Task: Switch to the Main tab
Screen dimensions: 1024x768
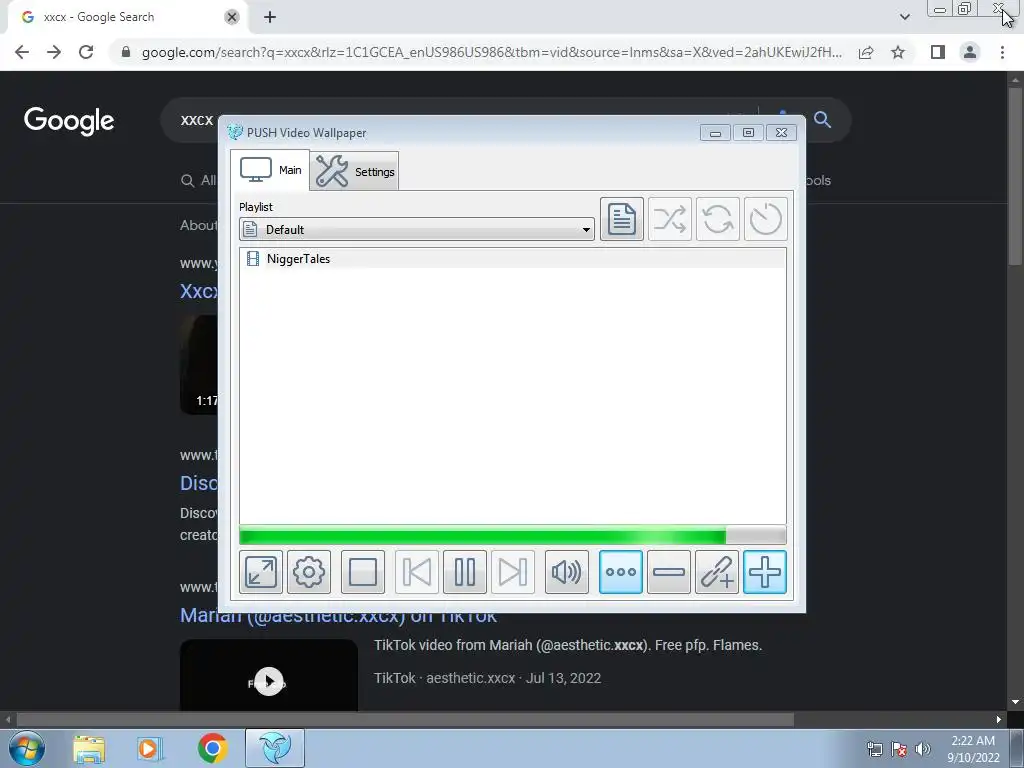Action: click(270, 170)
